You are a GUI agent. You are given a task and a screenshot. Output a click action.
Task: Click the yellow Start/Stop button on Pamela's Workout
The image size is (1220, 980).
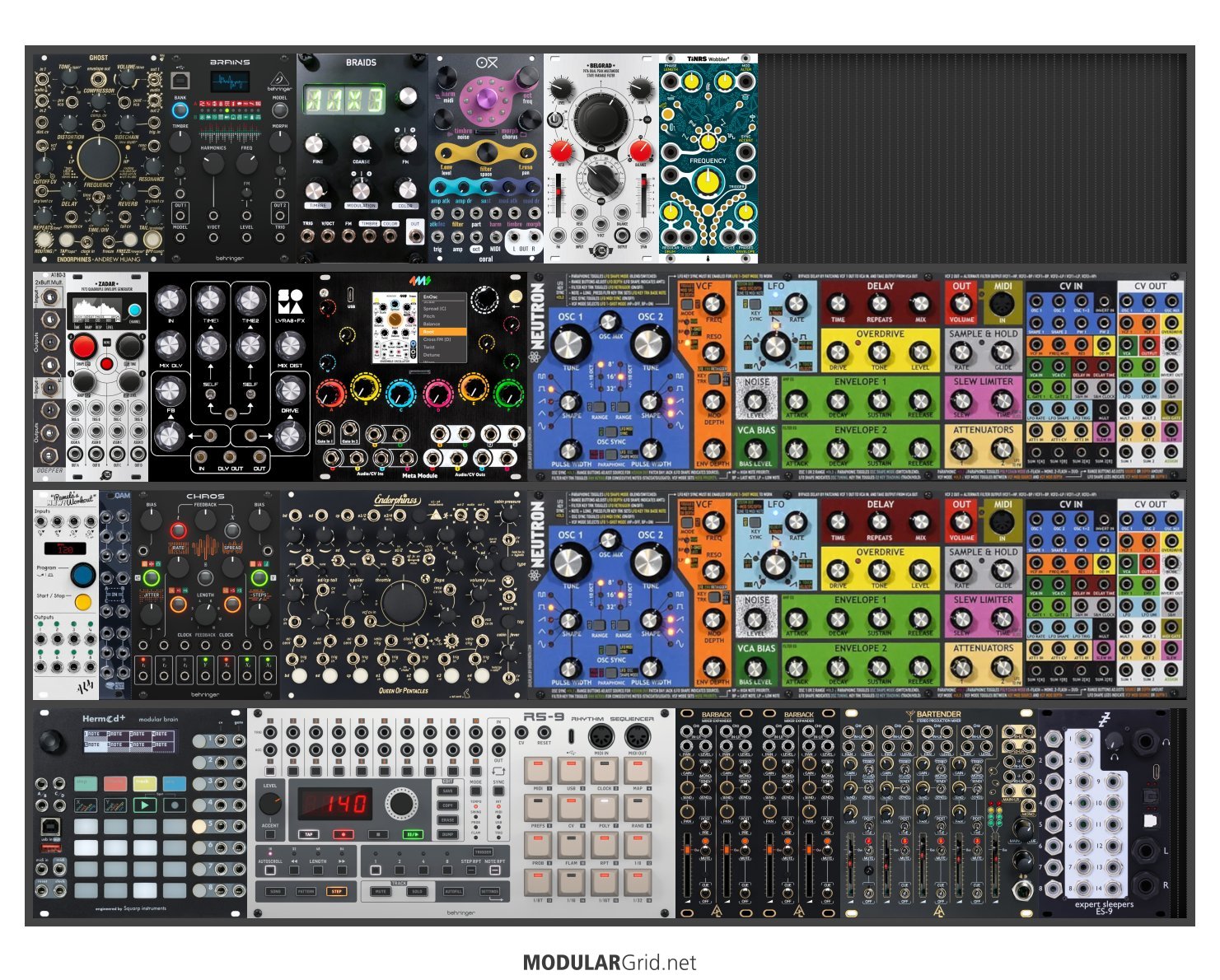(x=82, y=603)
